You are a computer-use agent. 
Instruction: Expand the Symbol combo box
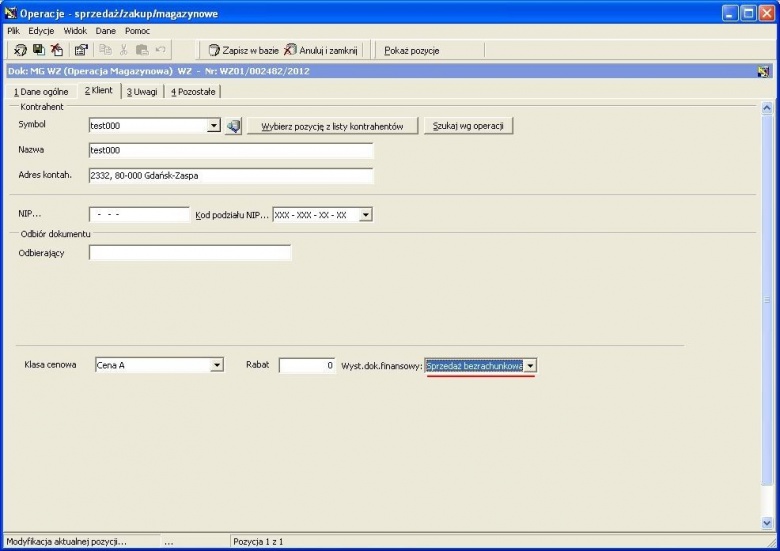click(213, 125)
